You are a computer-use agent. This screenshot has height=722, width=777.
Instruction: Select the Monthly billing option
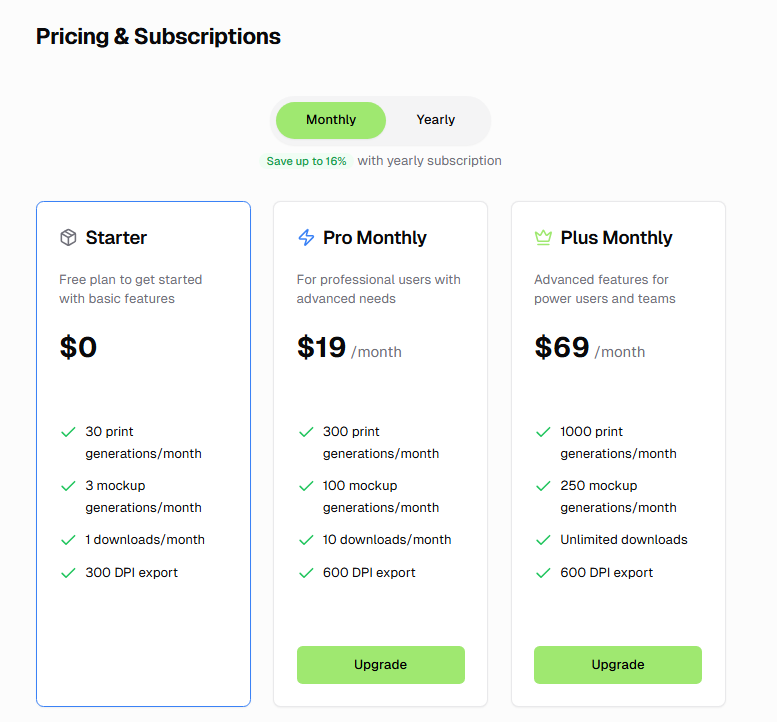coord(331,120)
